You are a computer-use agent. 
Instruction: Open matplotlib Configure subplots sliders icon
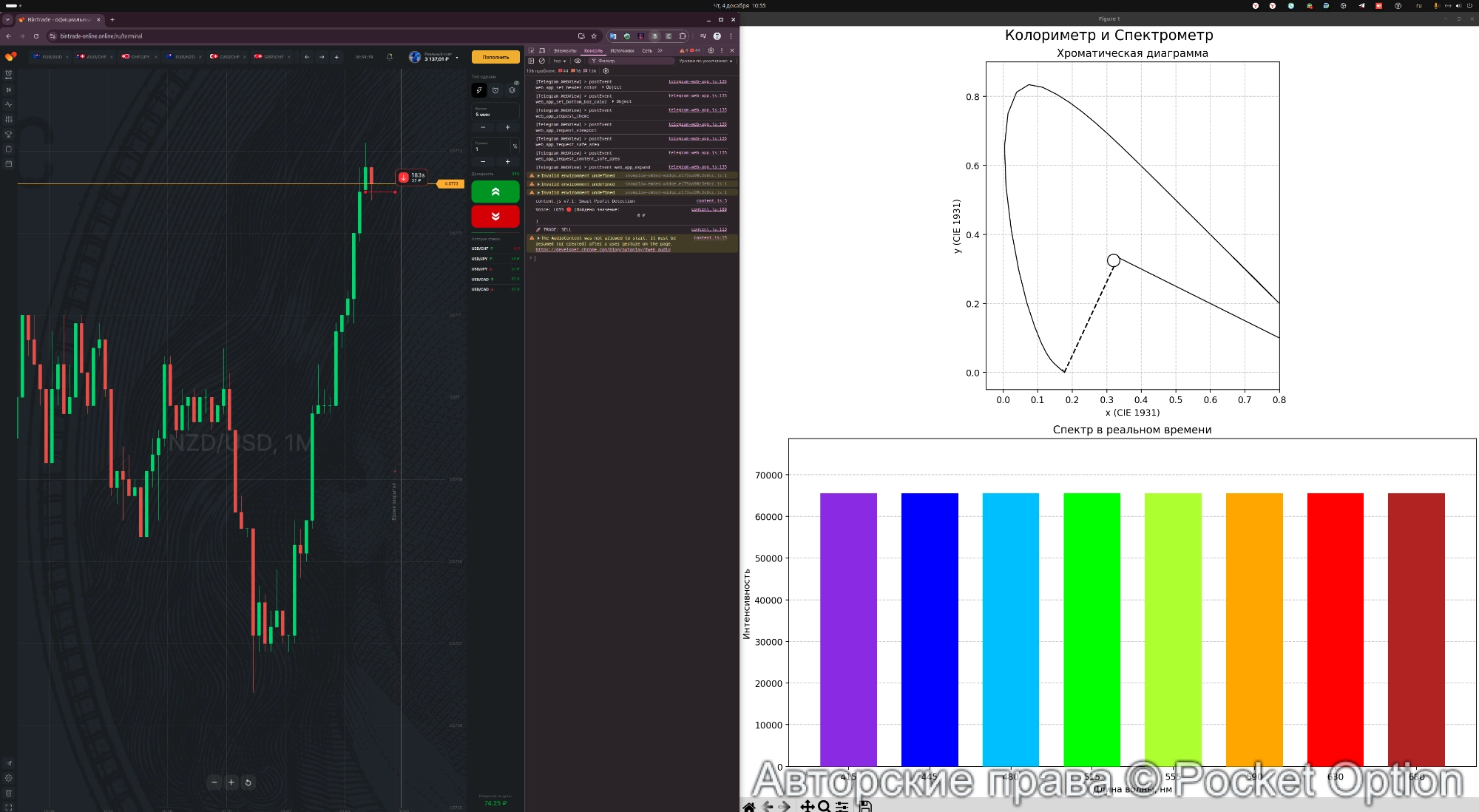[x=842, y=807]
